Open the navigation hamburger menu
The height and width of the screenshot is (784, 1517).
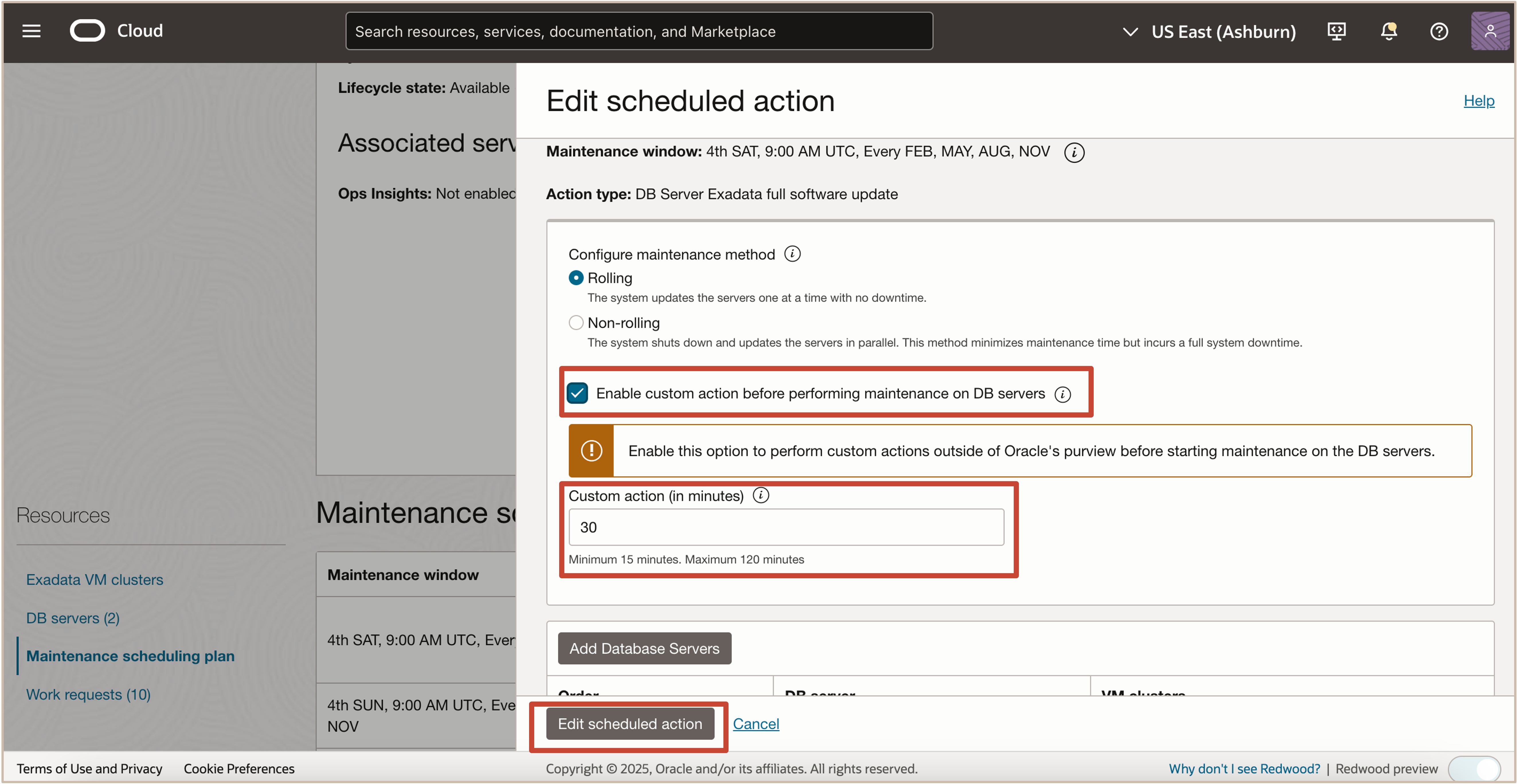pos(31,31)
